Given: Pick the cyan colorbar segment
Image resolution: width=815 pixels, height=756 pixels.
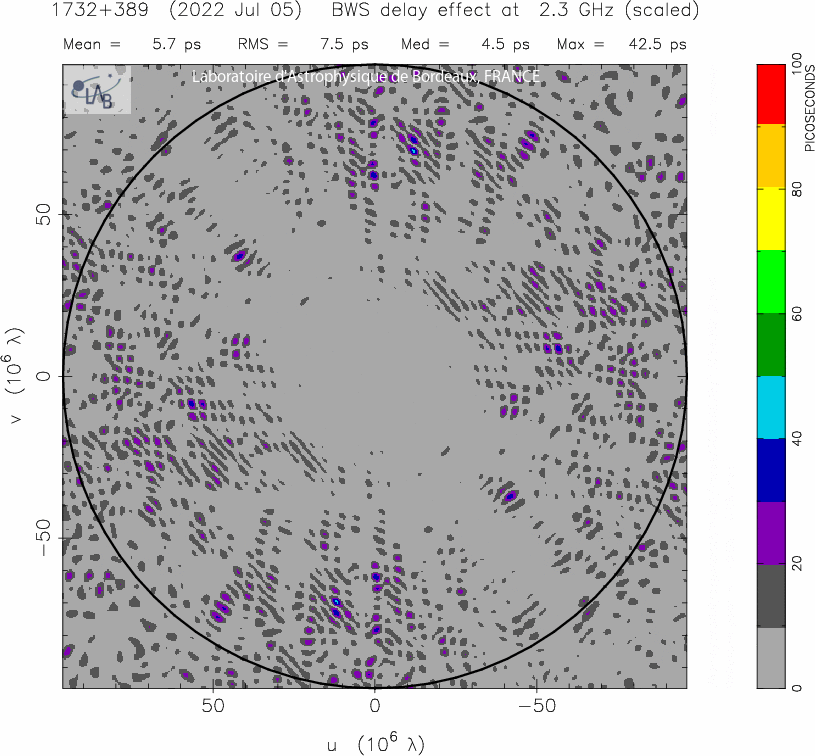Looking at the screenshot, I should pos(770,407).
